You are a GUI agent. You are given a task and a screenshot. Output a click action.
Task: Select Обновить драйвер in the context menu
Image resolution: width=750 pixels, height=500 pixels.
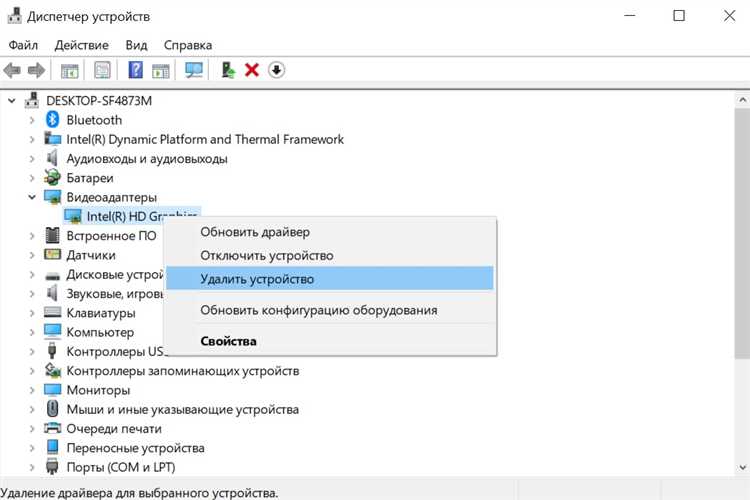255,232
